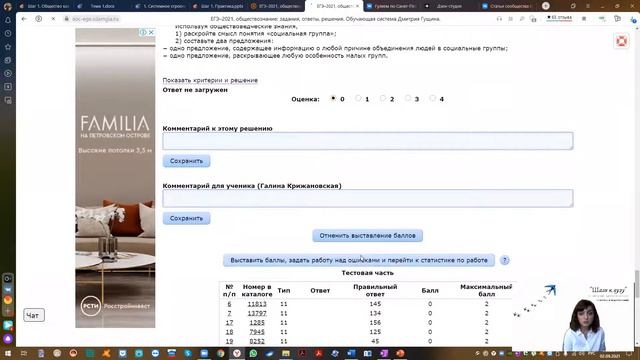Switch to Yandex Browser taskbar icon
Image resolution: width=640 pixels, height=360 pixels.
pyautogui.click(x=237, y=353)
